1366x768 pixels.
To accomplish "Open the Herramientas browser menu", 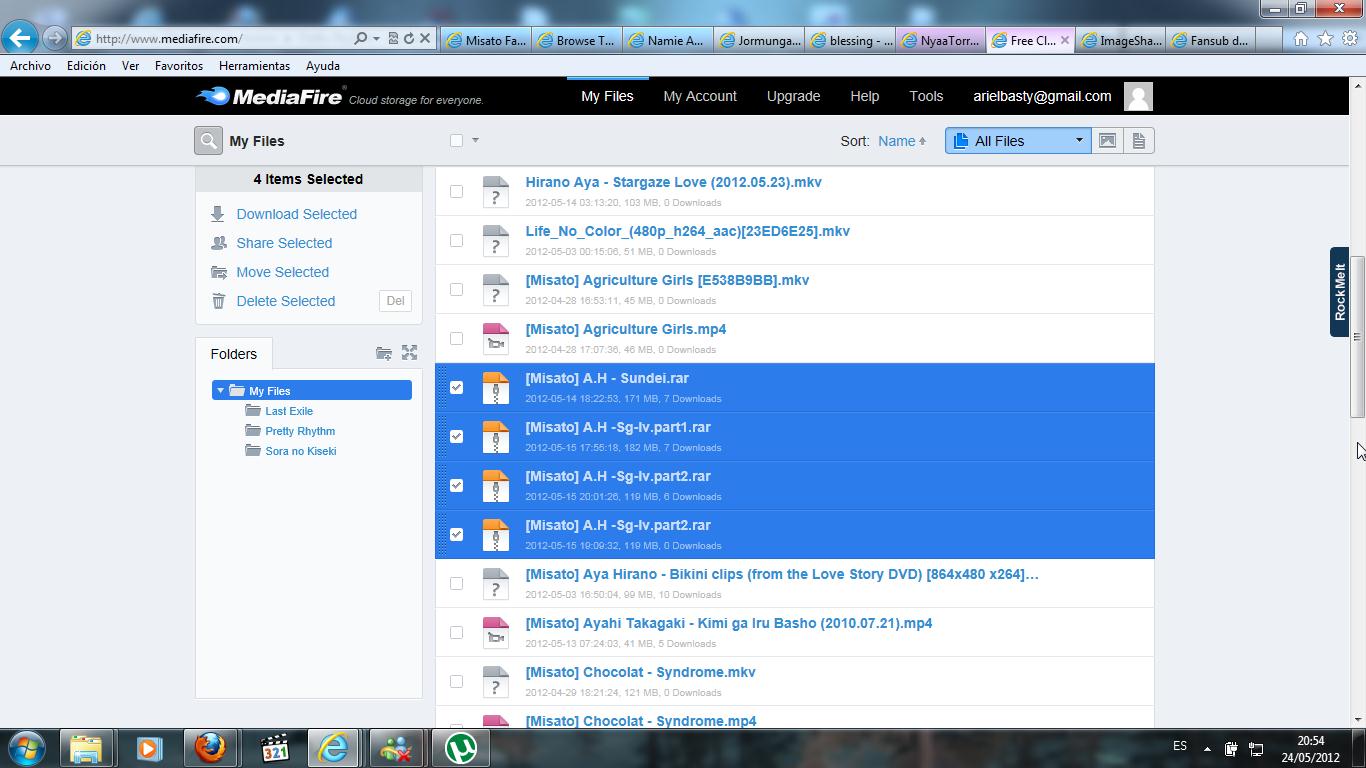I will [254, 65].
